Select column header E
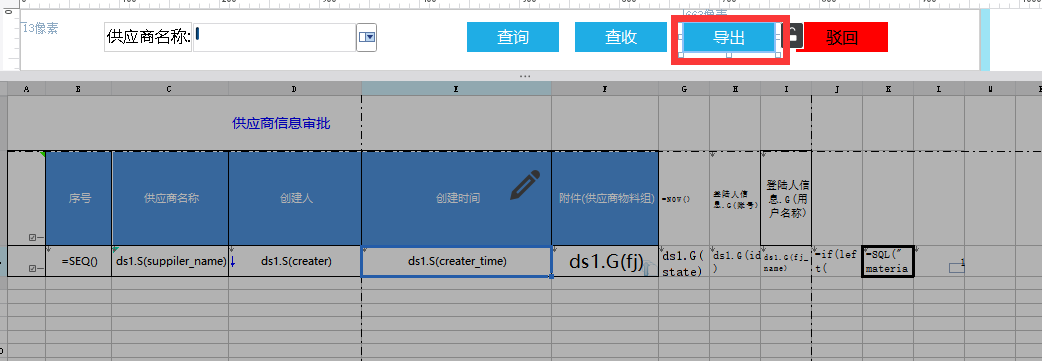Image resolution: width=1042 pixels, height=361 pixels. click(457, 88)
